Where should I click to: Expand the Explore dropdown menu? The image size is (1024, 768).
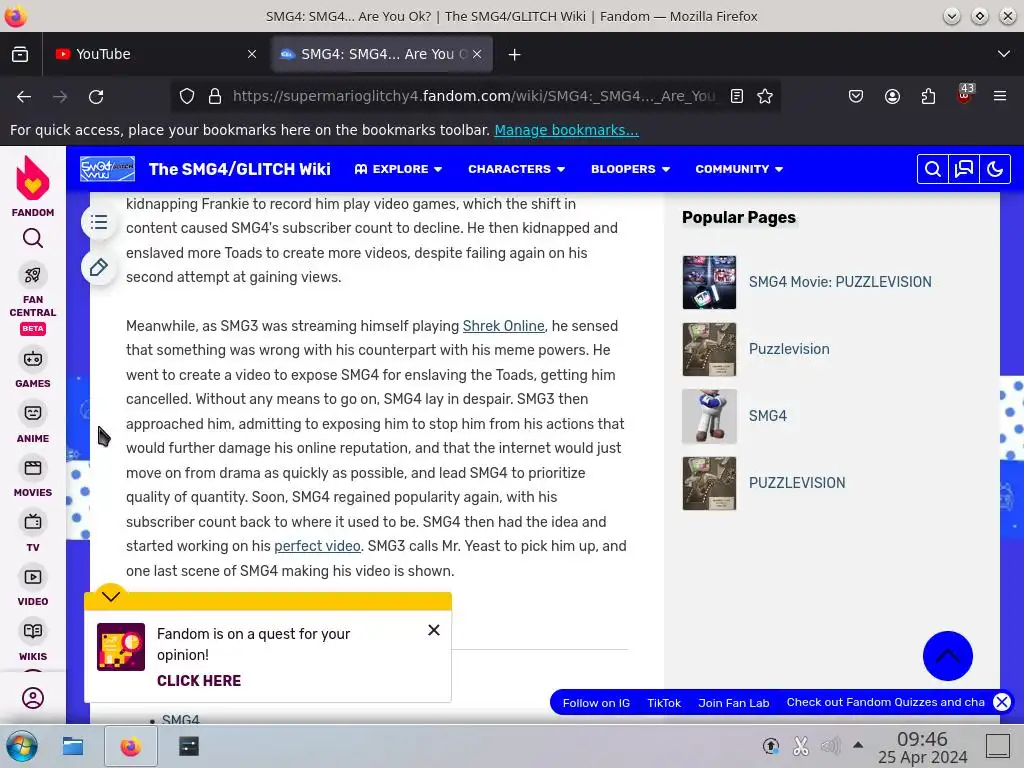[x=398, y=169]
